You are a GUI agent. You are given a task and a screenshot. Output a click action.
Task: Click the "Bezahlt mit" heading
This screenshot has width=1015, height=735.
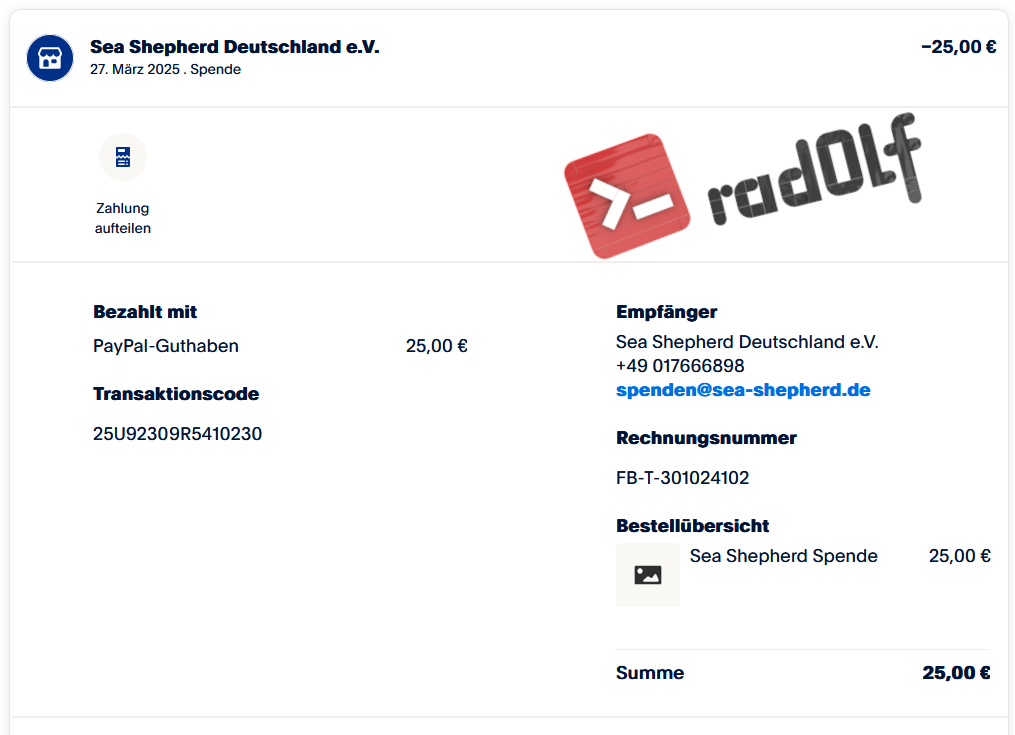coord(145,312)
